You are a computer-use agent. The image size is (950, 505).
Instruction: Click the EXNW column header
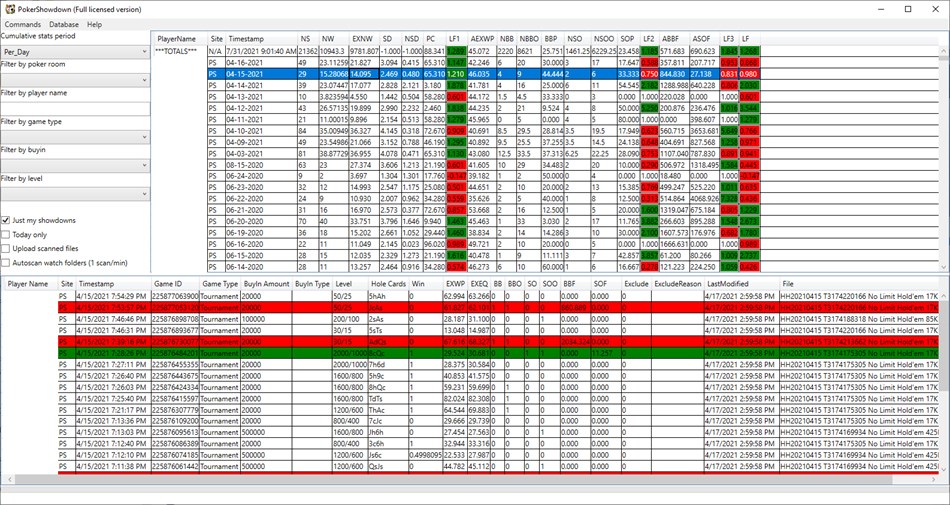pyautogui.click(x=365, y=39)
